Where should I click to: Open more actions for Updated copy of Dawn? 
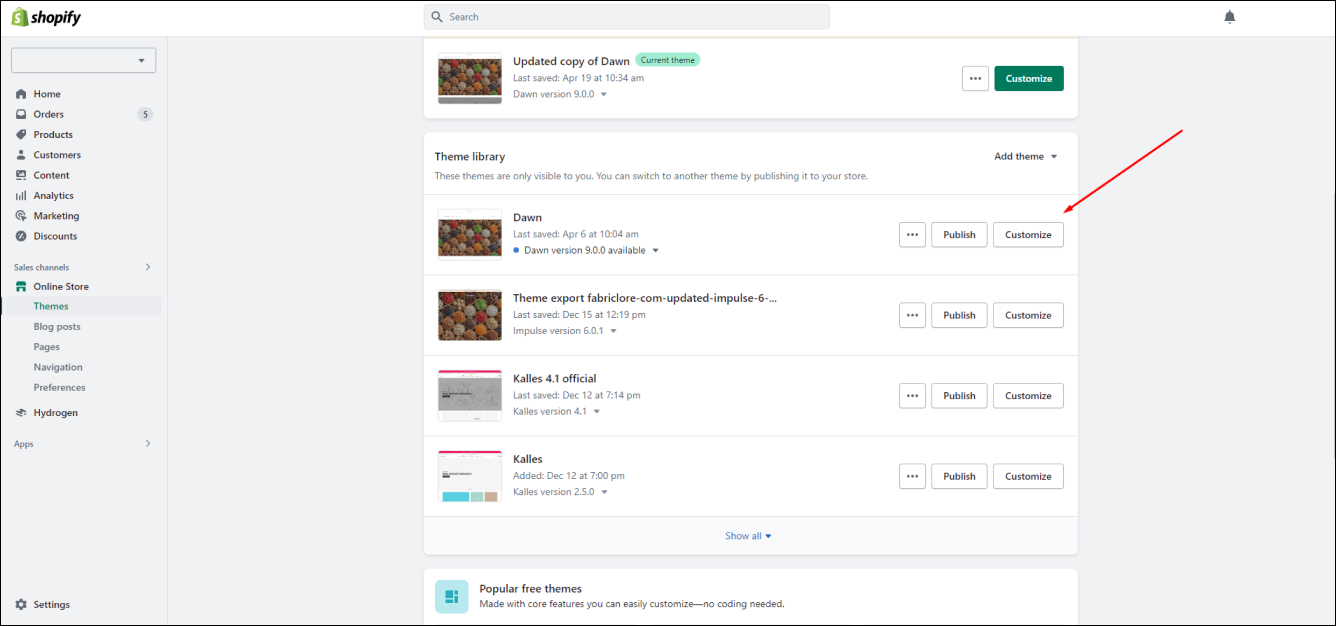pyautogui.click(x=975, y=78)
